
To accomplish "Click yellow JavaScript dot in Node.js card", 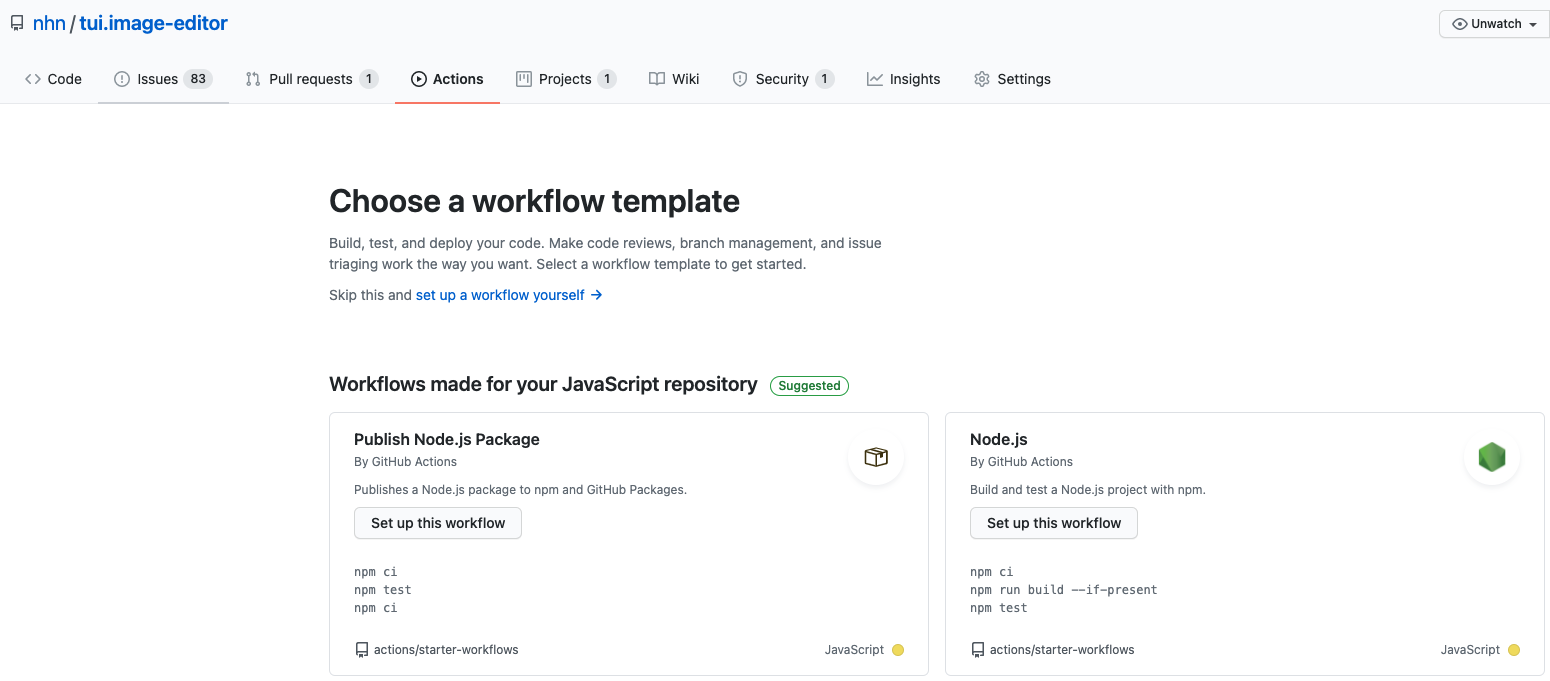I will point(1514,650).
